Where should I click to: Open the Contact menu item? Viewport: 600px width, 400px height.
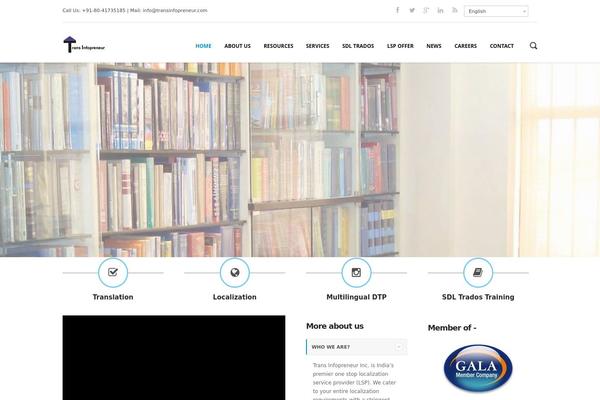tap(501, 46)
